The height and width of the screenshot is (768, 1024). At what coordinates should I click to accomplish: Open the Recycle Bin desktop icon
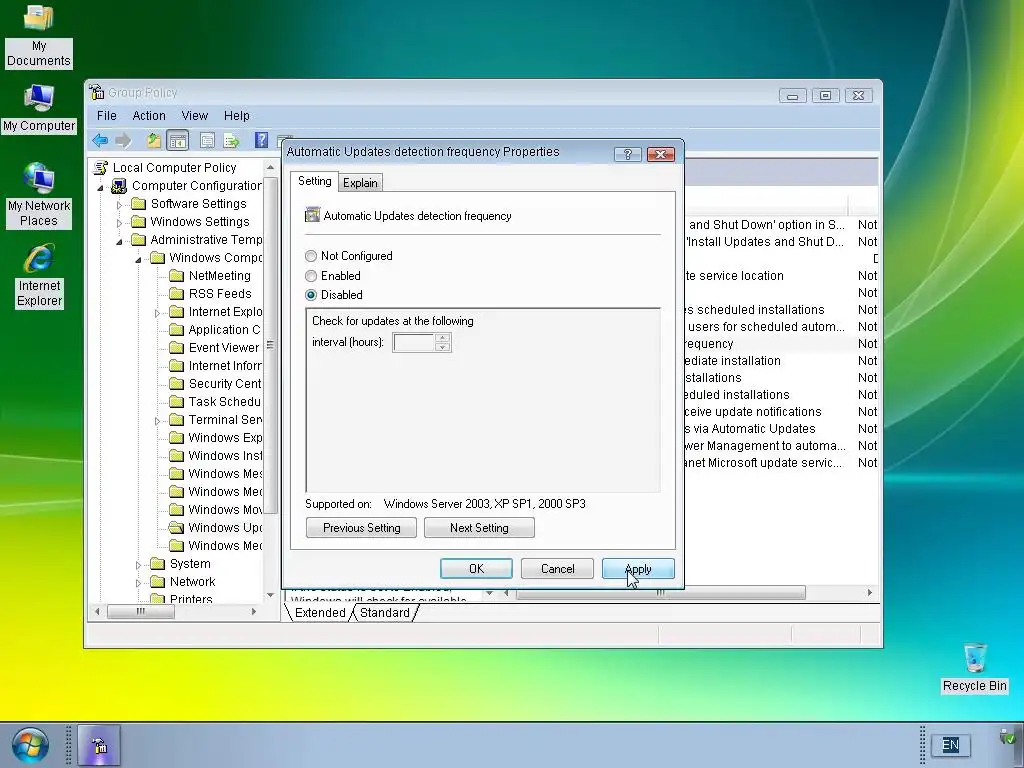pos(974,667)
